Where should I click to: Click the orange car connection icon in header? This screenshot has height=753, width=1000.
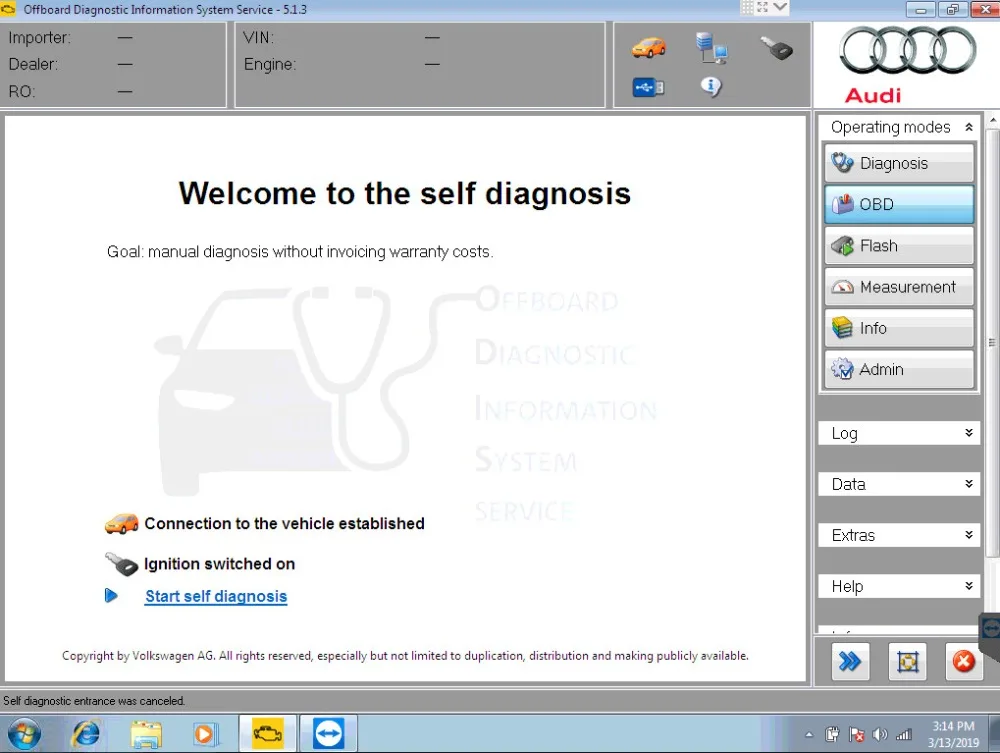(649, 48)
